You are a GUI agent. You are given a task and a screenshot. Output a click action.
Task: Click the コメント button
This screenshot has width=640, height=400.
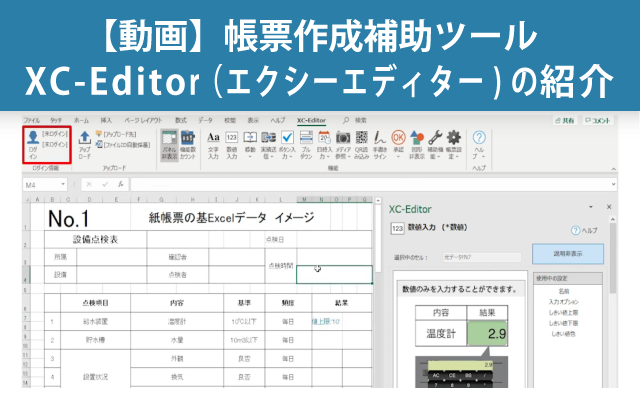598,120
